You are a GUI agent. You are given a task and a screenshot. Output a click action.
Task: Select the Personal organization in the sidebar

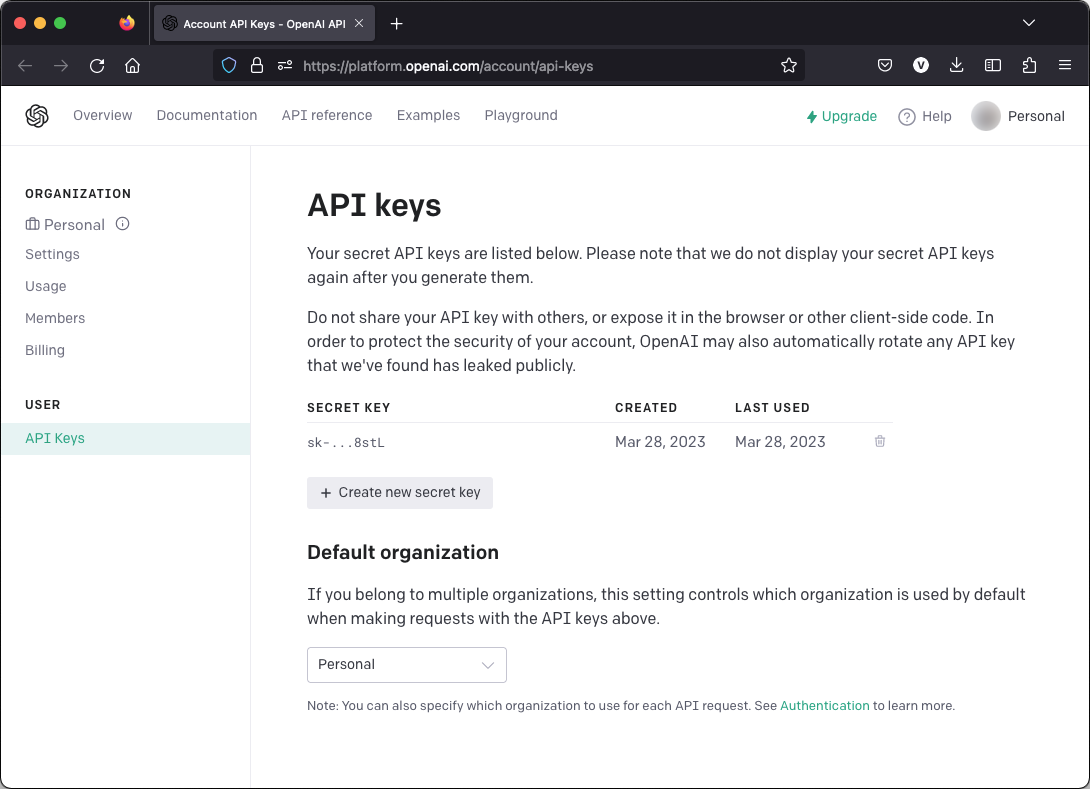click(x=74, y=225)
